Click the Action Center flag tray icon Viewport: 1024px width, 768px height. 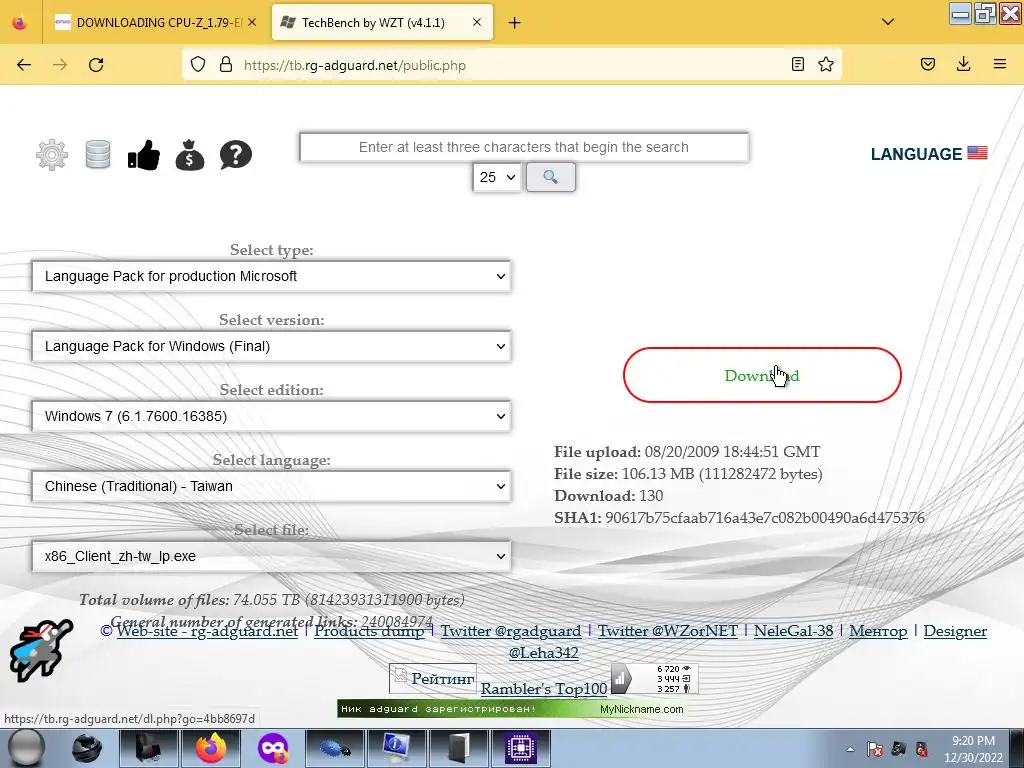click(x=875, y=749)
